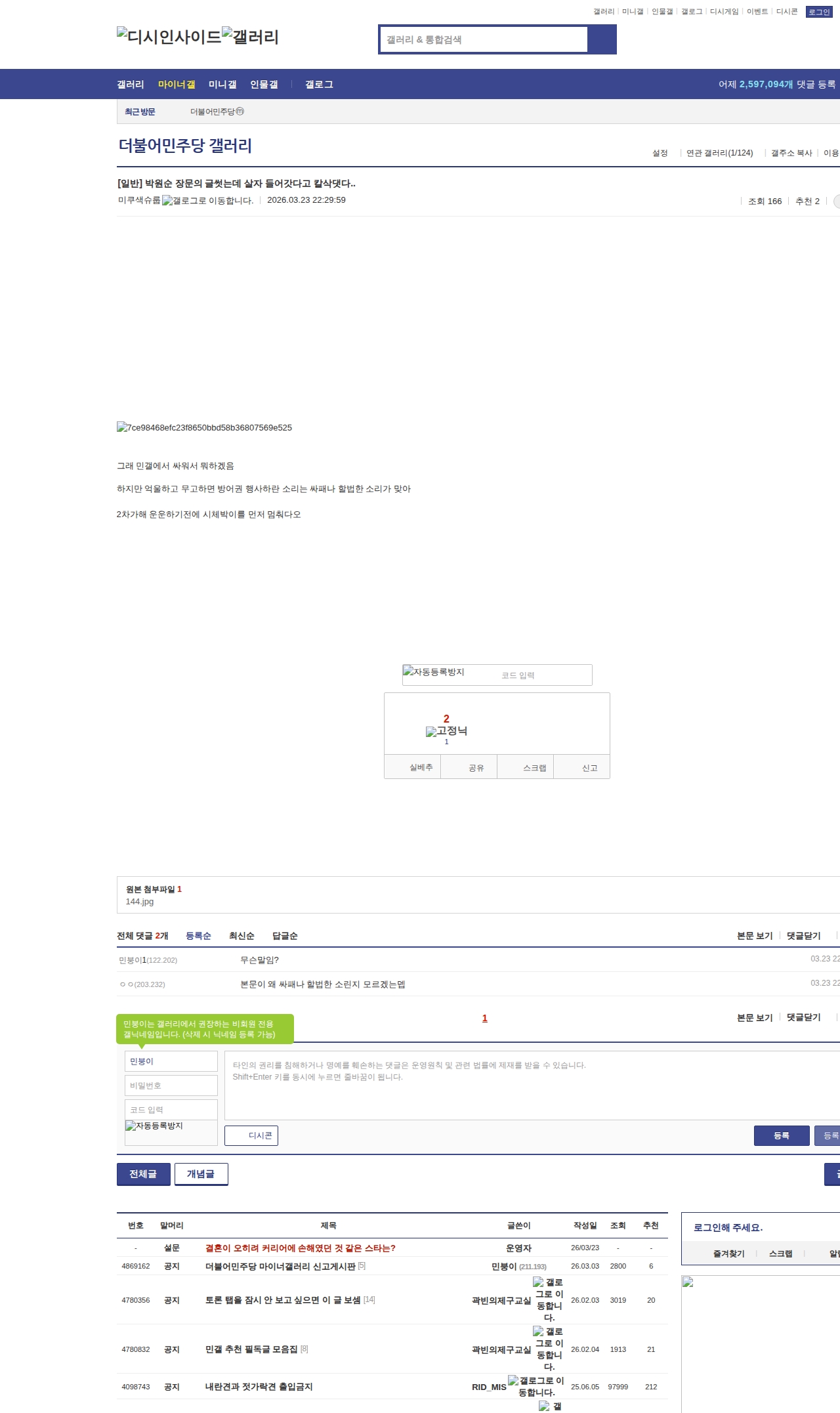Open notice 내란견과 젓가락견 출입금지
The height and width of the screenshot is (1413, 840).
click(259, 1386)
